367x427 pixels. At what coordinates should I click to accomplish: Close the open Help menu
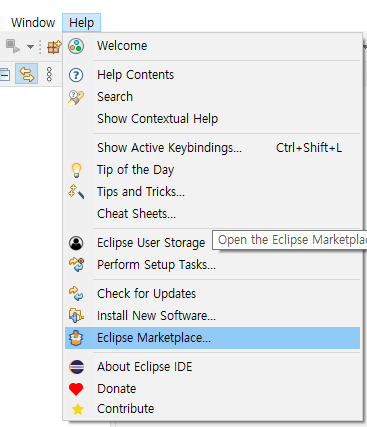(81, 23)
